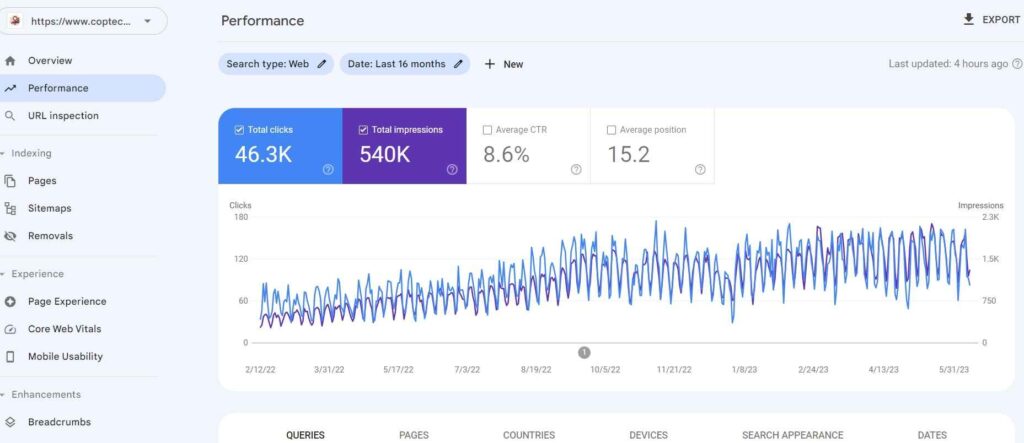Open the Search type: Web filter chip
Screen dimensions: 1024x443
pos(276,64)
